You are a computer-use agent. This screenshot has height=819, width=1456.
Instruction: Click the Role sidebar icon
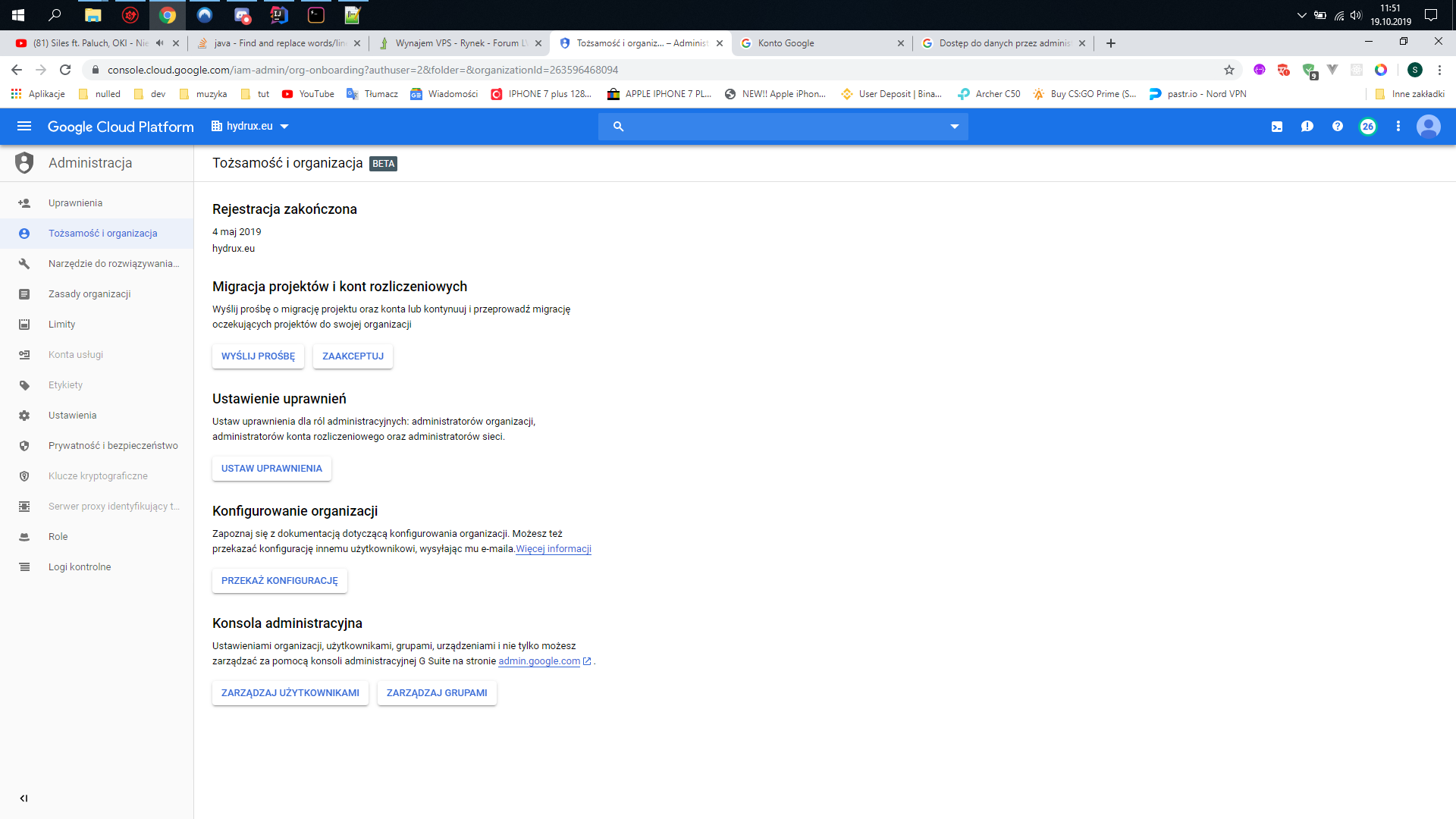(x=24, y=537)
